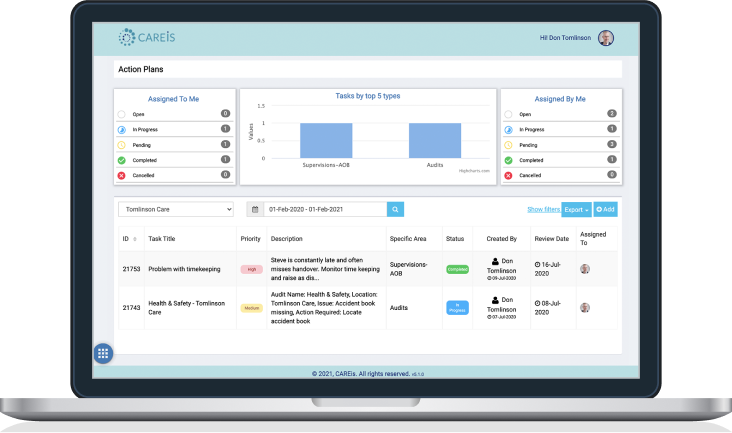Click the date range input field
The image size is (732, 433).
tap(325, 210)
